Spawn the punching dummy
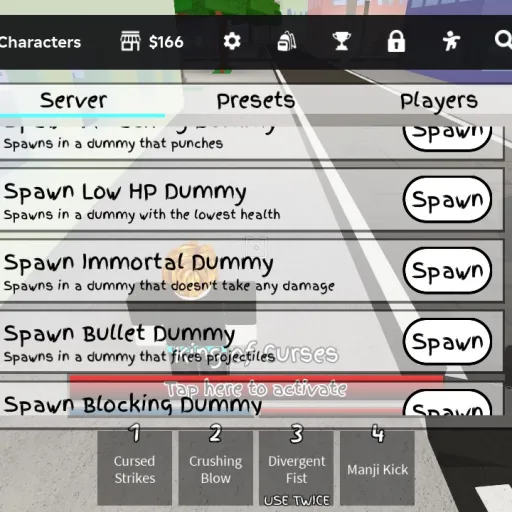This screenshot has height=512, width=512. pos(447,138)
